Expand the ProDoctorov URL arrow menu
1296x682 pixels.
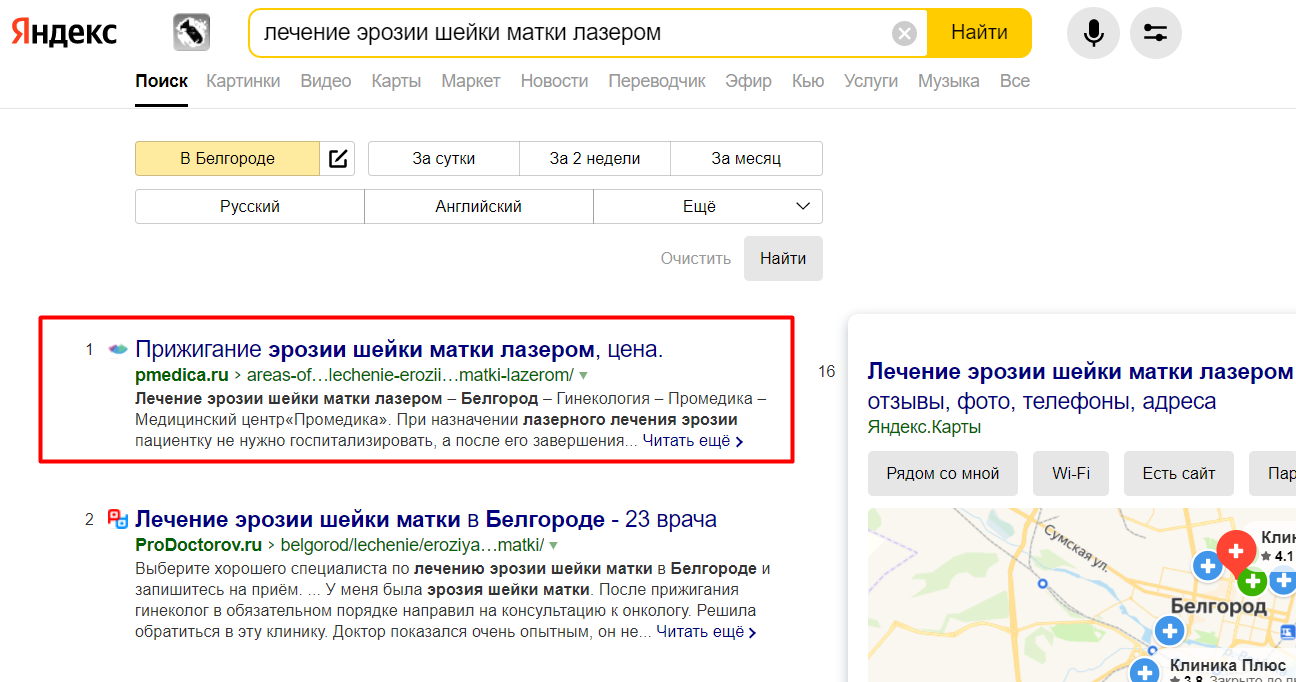[x=554, y=546]
